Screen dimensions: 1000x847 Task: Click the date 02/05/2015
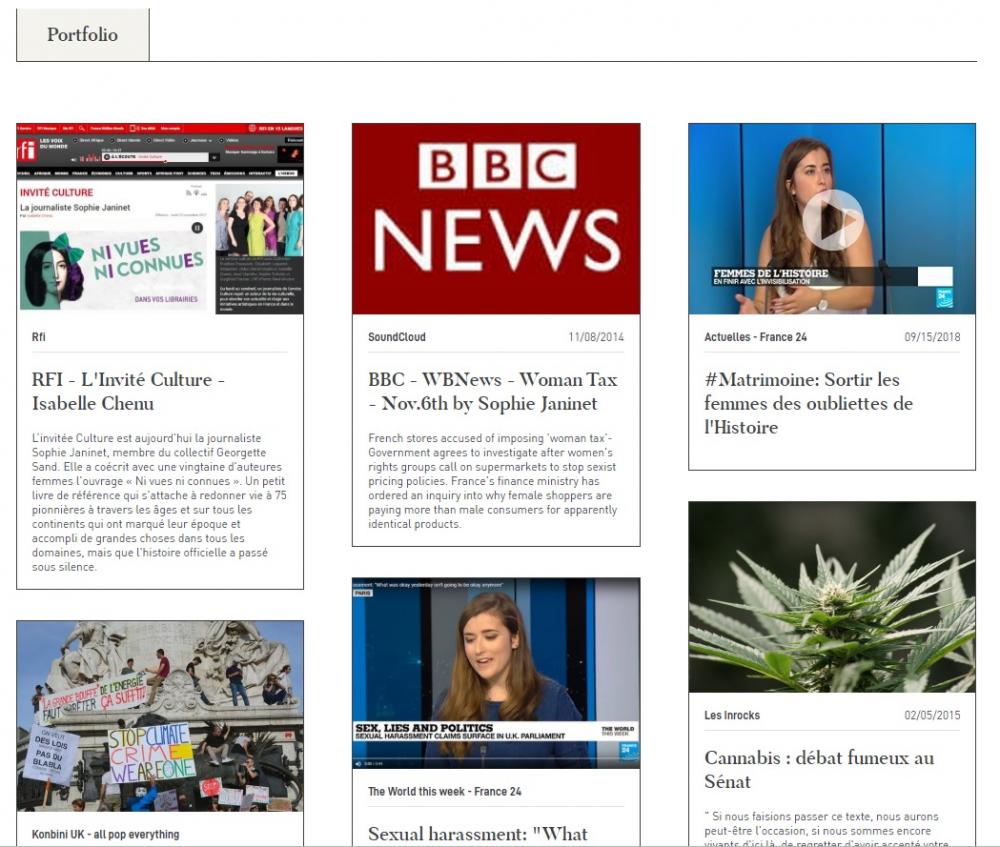(x=932, y=715)
